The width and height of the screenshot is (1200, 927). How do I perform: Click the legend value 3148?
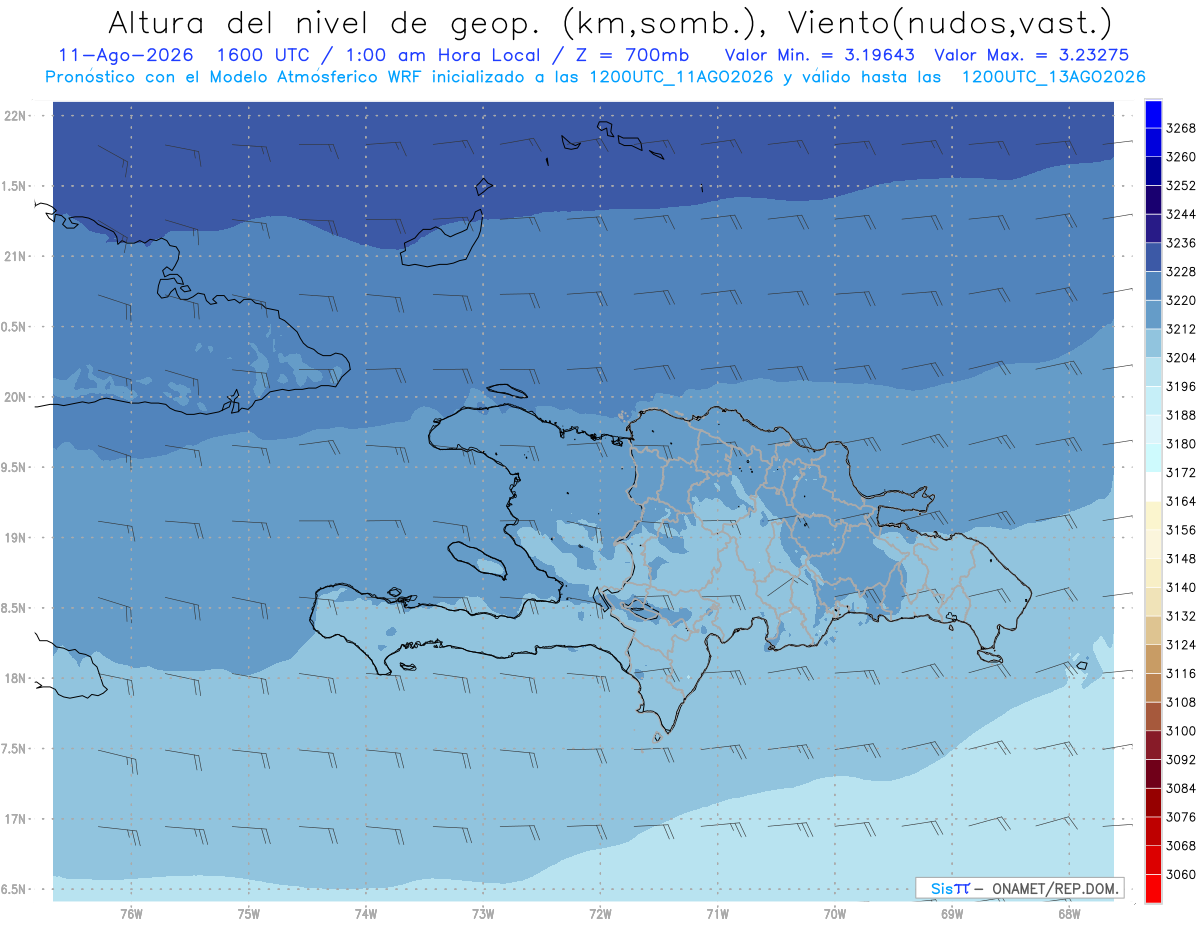1180,559
